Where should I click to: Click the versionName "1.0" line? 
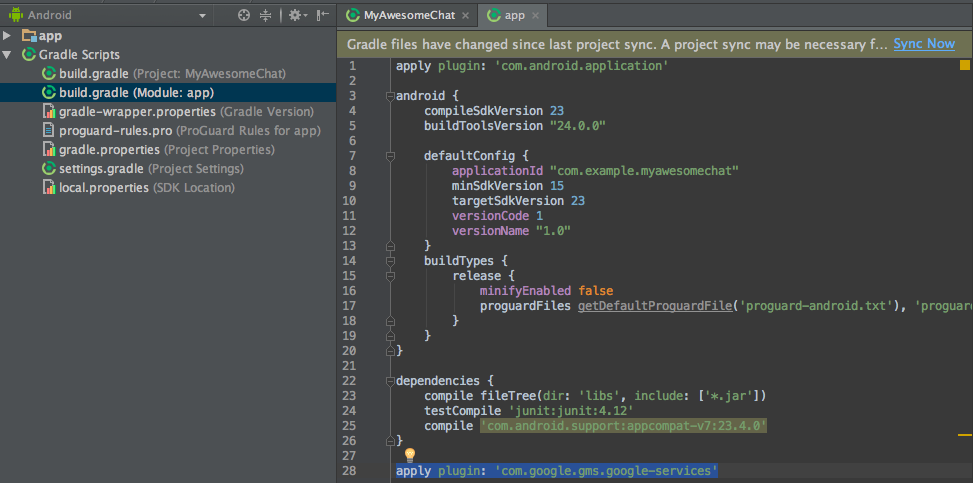(x=511, y=230)
